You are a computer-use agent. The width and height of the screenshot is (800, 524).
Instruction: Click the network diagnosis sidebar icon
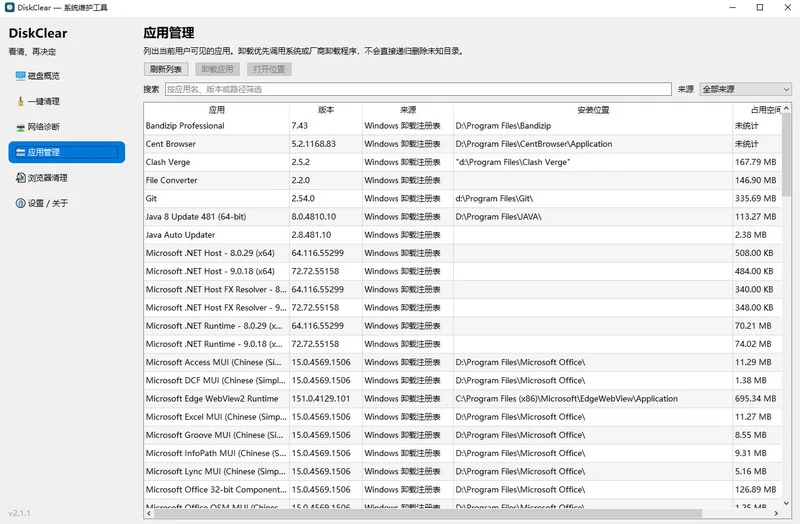[20, 127]
